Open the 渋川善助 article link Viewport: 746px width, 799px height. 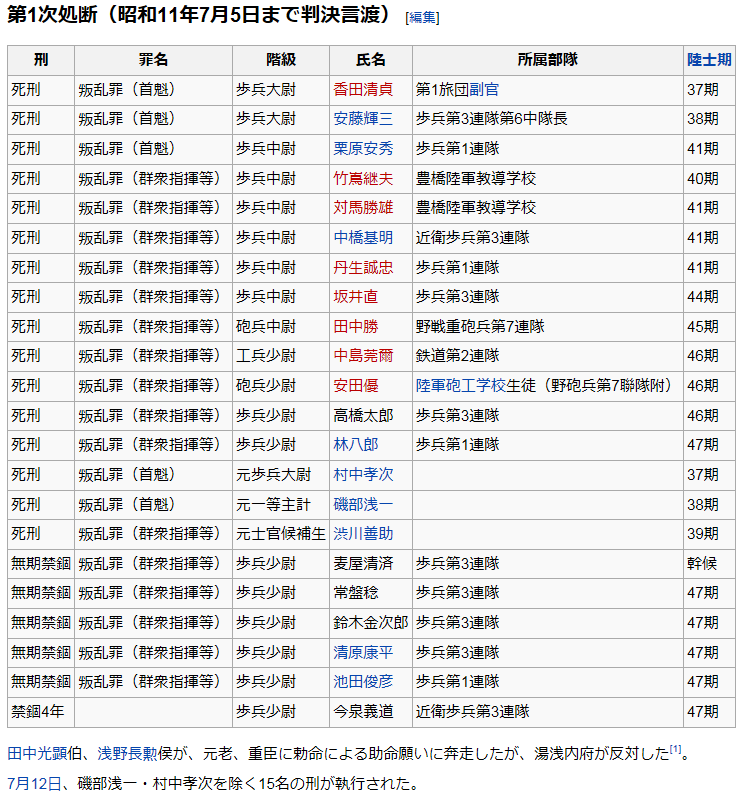coord(363,534)
